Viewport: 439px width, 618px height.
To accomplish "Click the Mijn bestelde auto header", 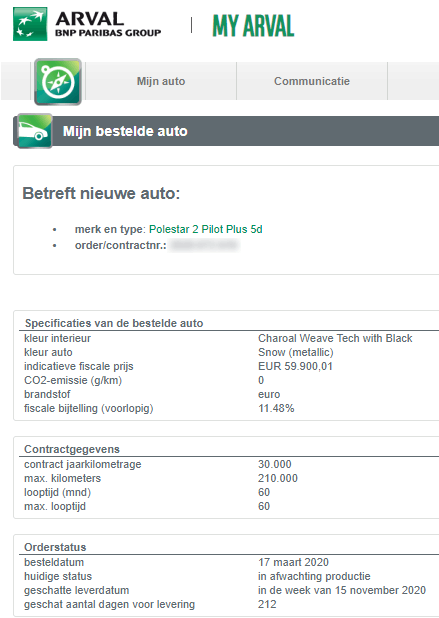I will (125, 131).
